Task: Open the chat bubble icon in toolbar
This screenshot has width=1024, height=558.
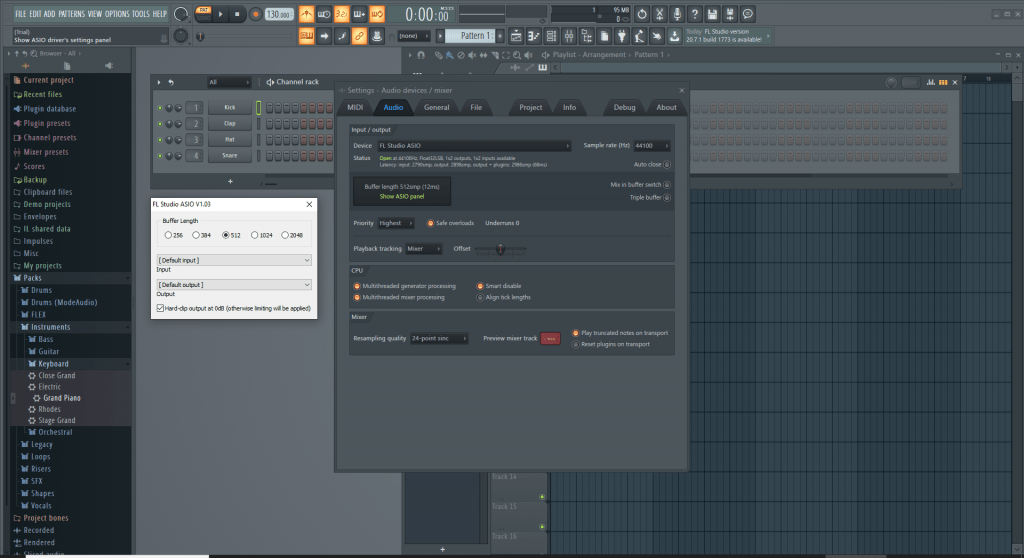Action: tap(748, 14)
